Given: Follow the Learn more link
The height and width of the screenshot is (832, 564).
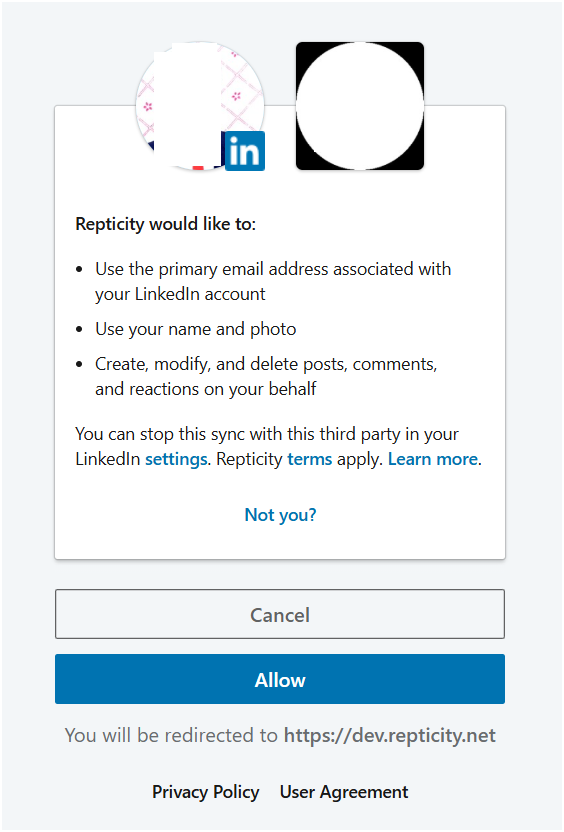Looking at the screenshot, I should pyautogui.click(x=433, y=458).
